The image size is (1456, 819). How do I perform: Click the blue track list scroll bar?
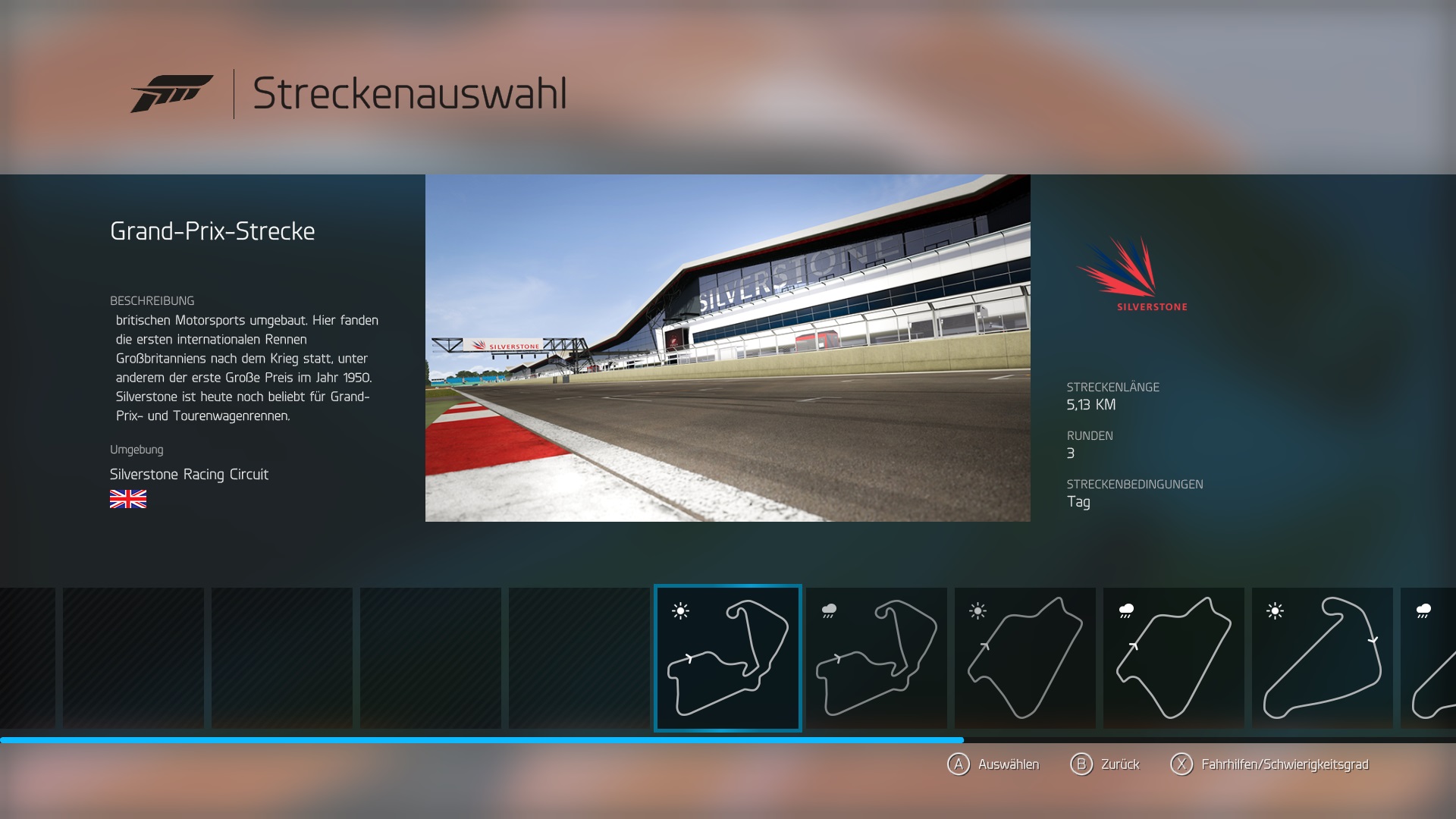pos(482,740)
